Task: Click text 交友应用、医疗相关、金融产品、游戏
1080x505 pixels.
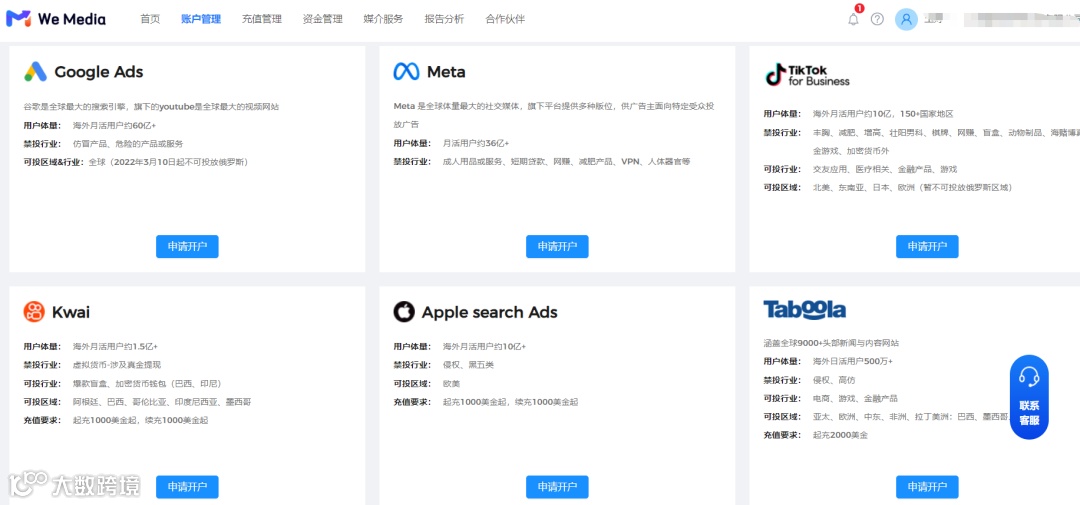Action: (x=885, y=169)
